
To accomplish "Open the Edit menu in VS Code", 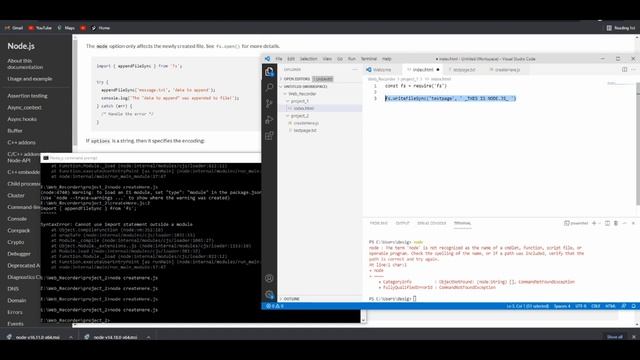I will (291, 59).
